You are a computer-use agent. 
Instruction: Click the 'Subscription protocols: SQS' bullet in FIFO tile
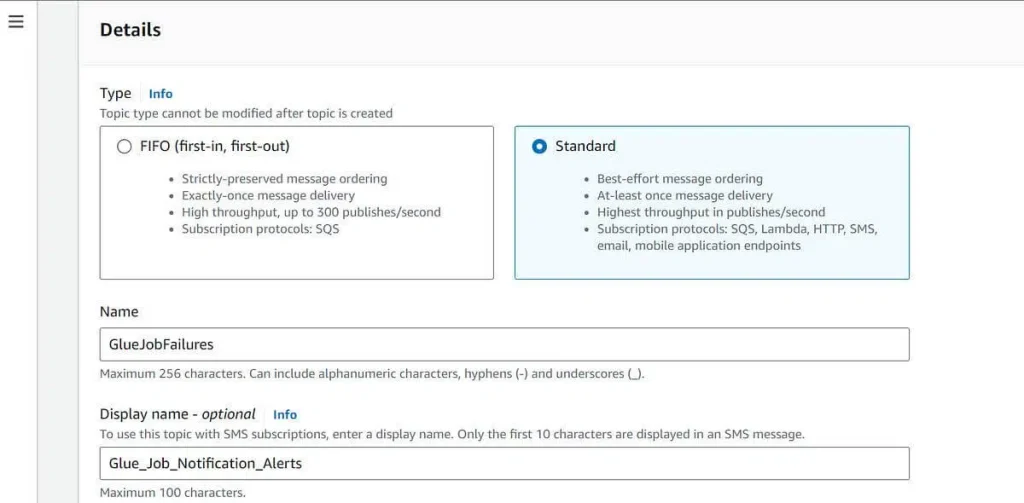pos(261,229)
